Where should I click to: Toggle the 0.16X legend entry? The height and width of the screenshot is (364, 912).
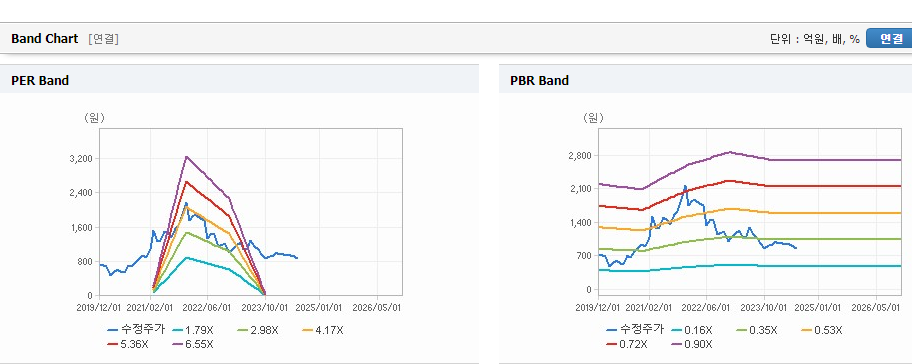[691, 330]
